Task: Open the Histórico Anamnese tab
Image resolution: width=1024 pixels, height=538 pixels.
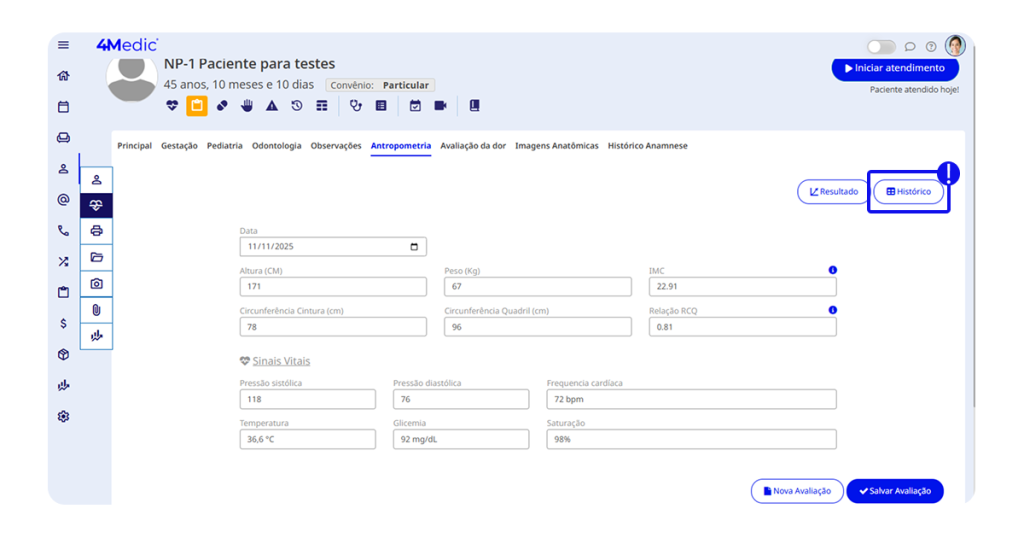Action: click(x=647, y=146)
